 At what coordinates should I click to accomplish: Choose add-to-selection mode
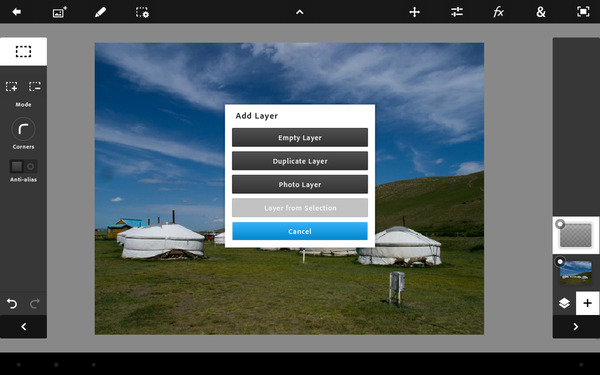pyautogui.click(x=11, y=86)
